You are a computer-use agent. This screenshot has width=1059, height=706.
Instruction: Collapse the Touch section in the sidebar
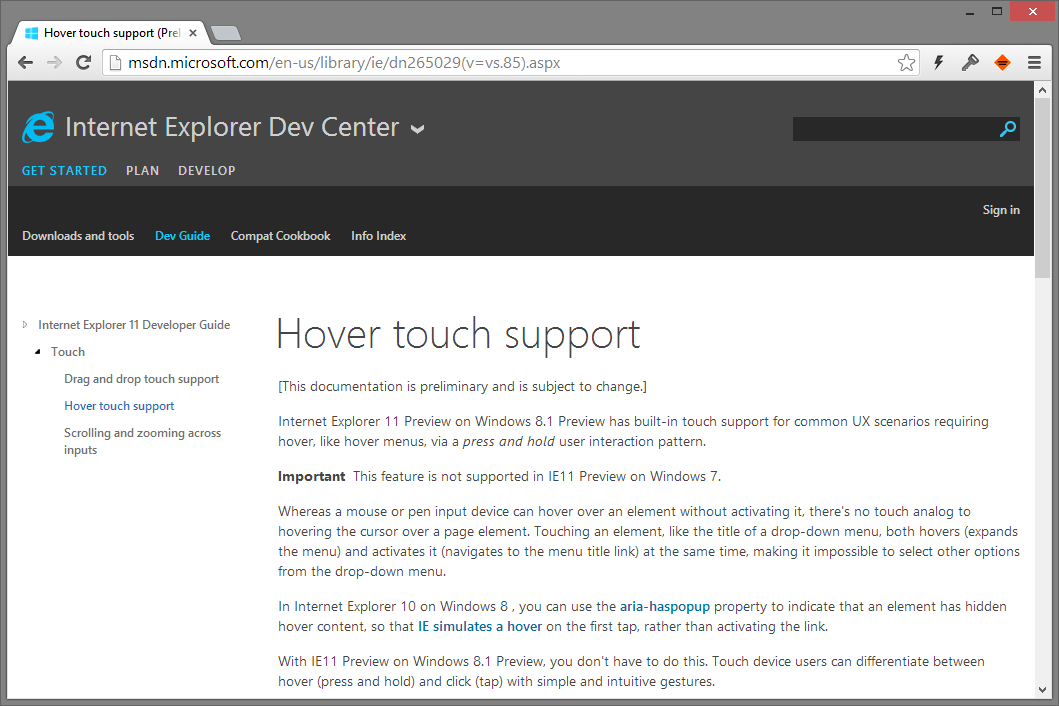38,351
